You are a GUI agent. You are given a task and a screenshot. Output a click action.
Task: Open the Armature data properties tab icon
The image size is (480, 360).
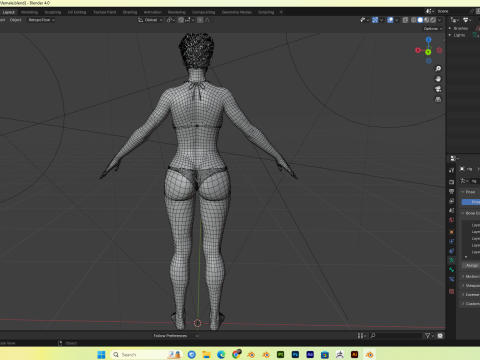tap(451, 260)
